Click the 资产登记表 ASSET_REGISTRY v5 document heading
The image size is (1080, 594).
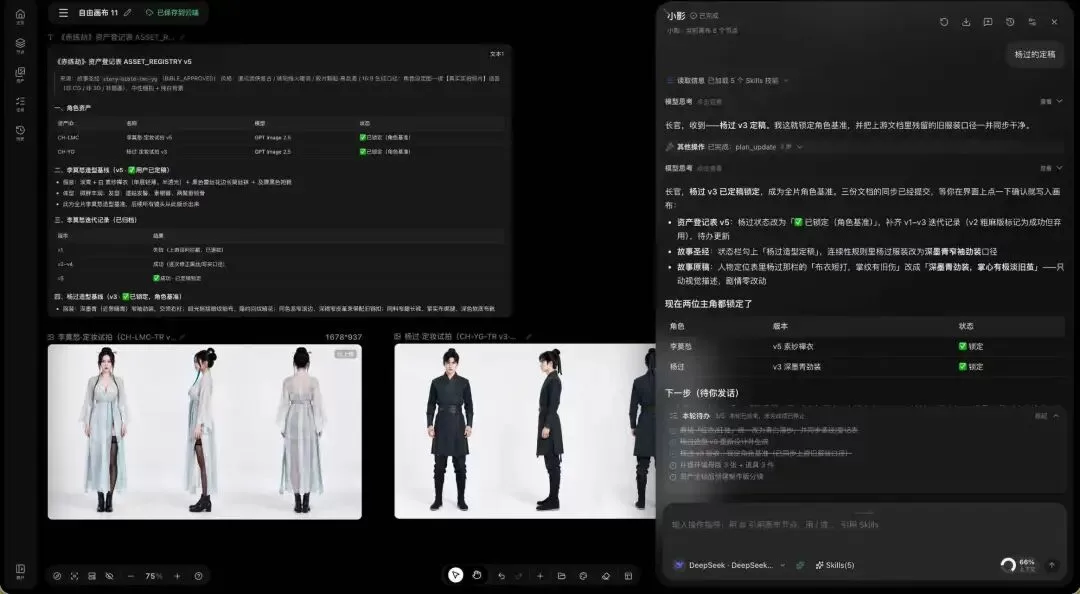(124, 61)
